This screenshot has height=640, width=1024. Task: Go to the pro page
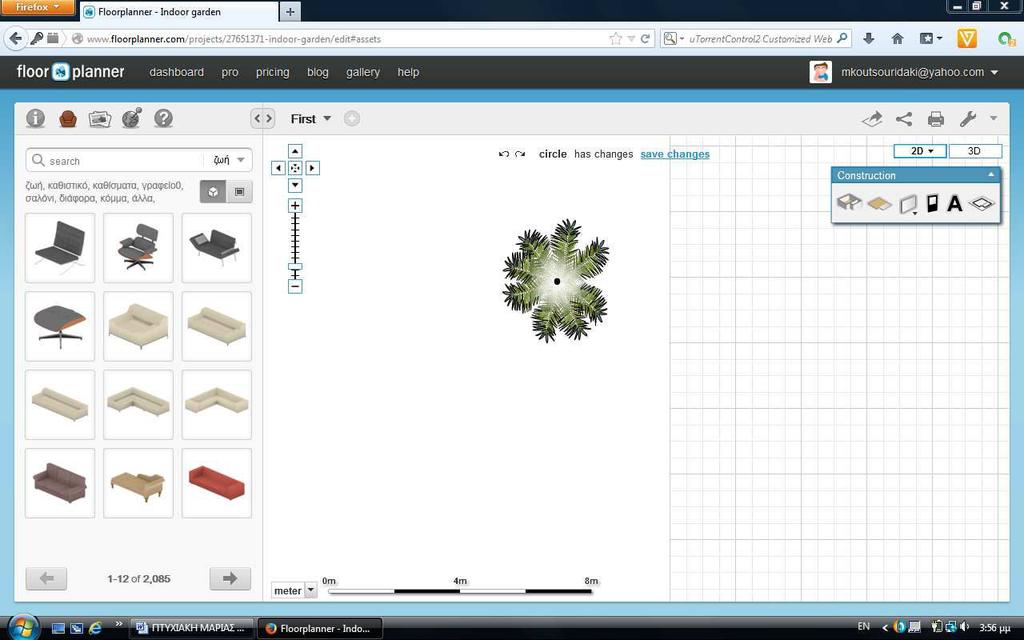(x=230, y=72)
